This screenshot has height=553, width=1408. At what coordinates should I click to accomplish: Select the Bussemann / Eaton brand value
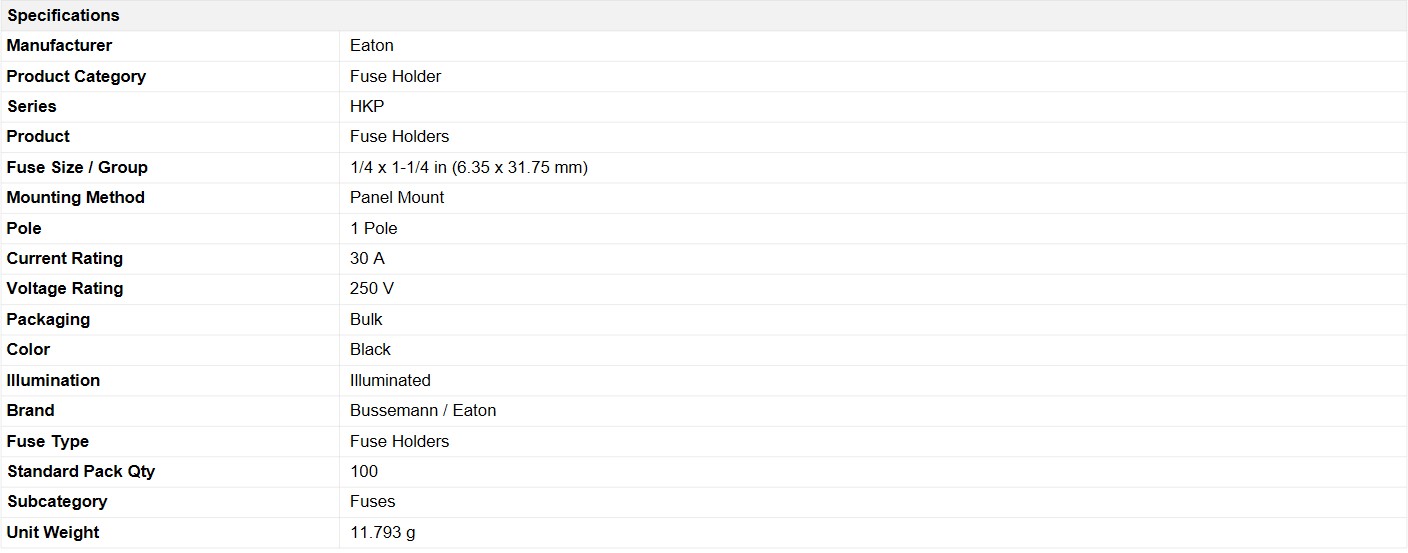coord(423,410)
